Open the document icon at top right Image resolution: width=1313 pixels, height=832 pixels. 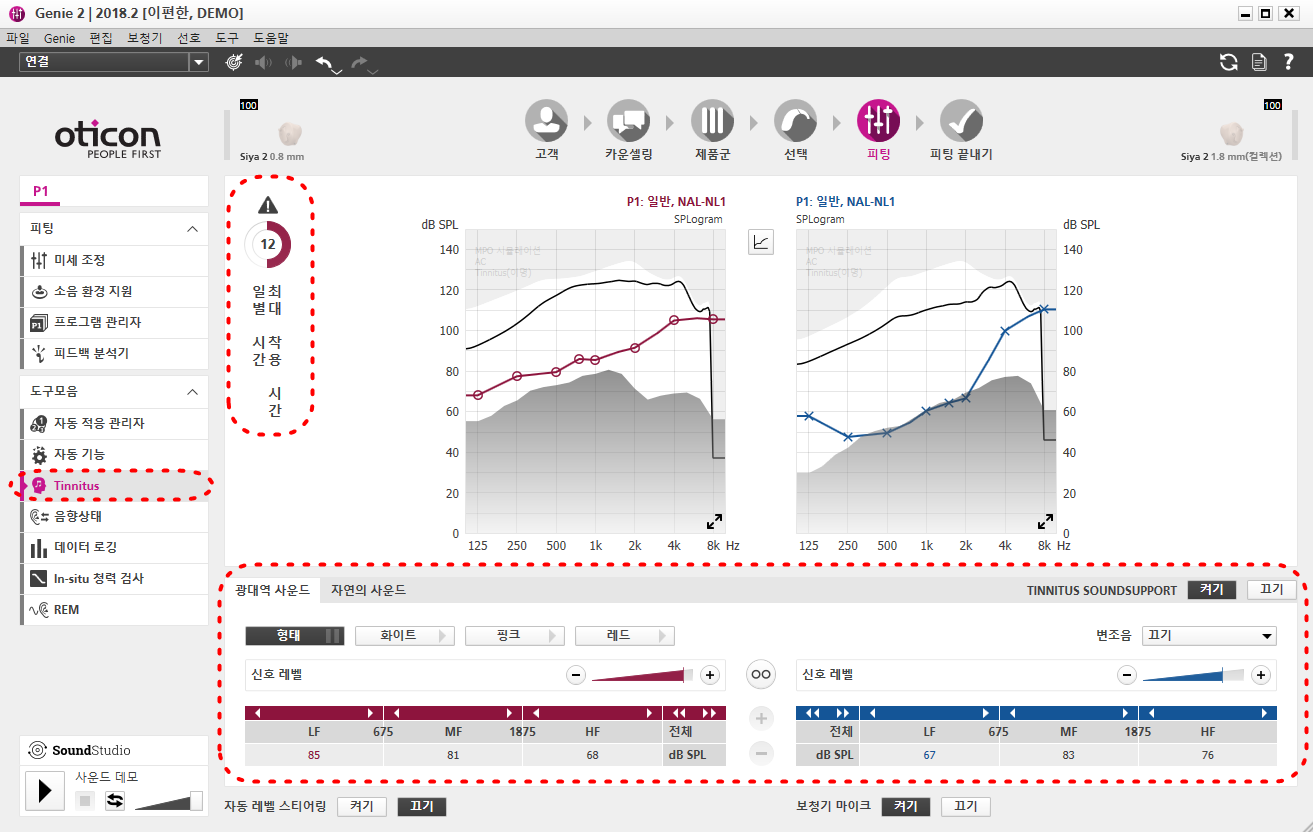click(1259, 62)
